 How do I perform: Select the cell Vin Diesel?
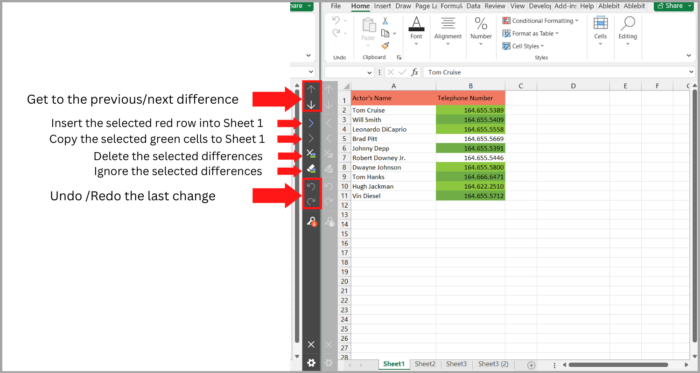pyautogui.click(x=393, y=196)
